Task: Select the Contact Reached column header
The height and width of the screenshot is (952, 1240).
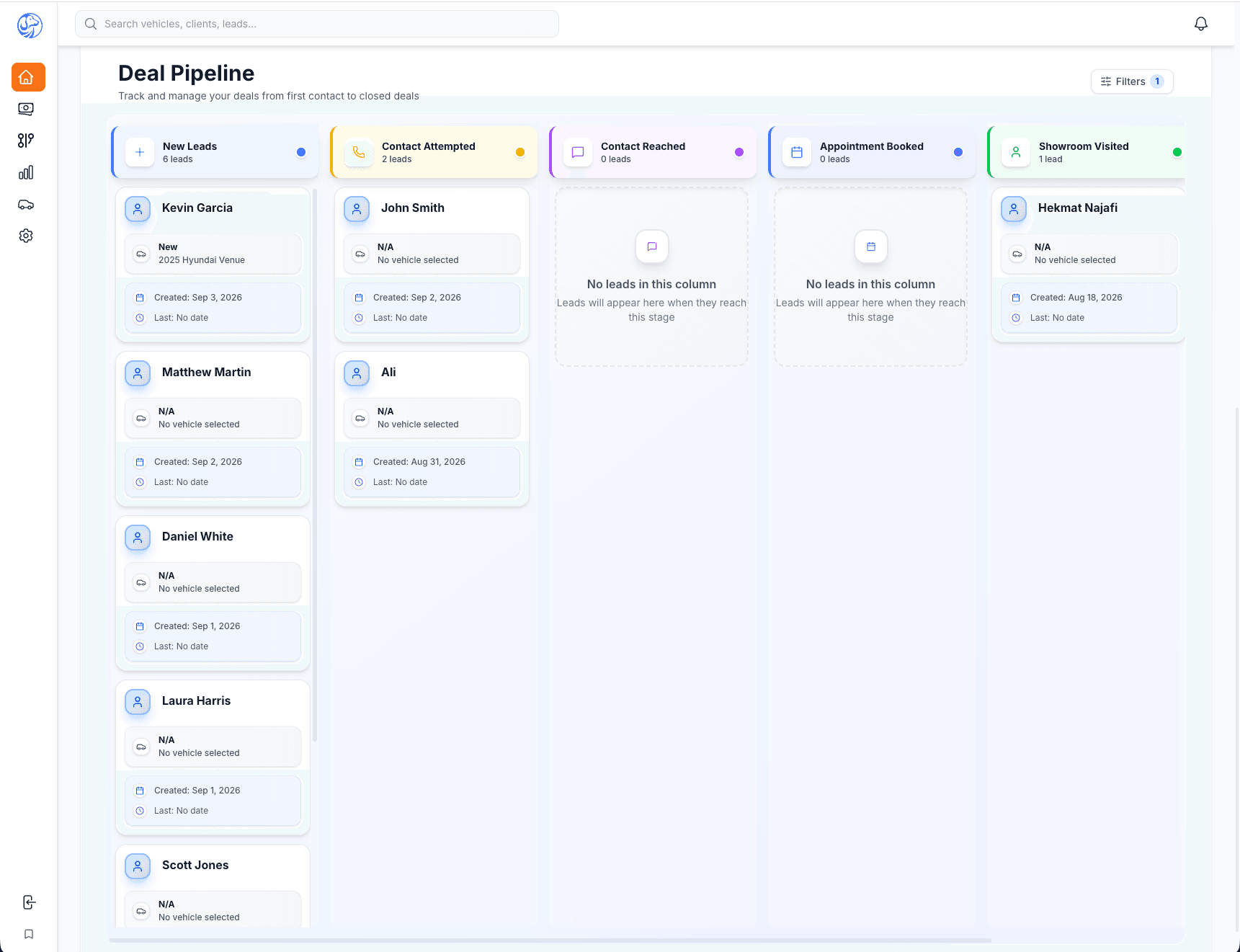Action: click(x=653, y=152)
